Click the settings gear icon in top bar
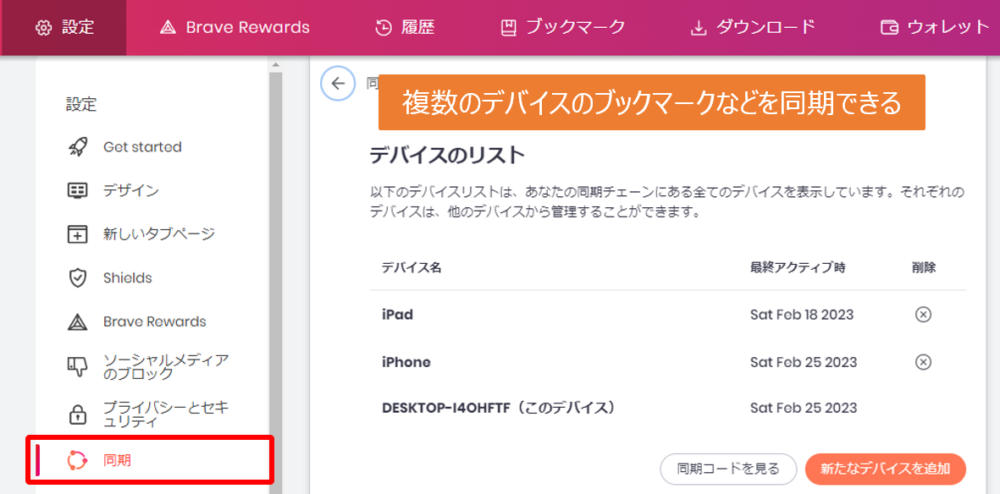Viewport: 1000px width, 494px height. pos(43,28)
